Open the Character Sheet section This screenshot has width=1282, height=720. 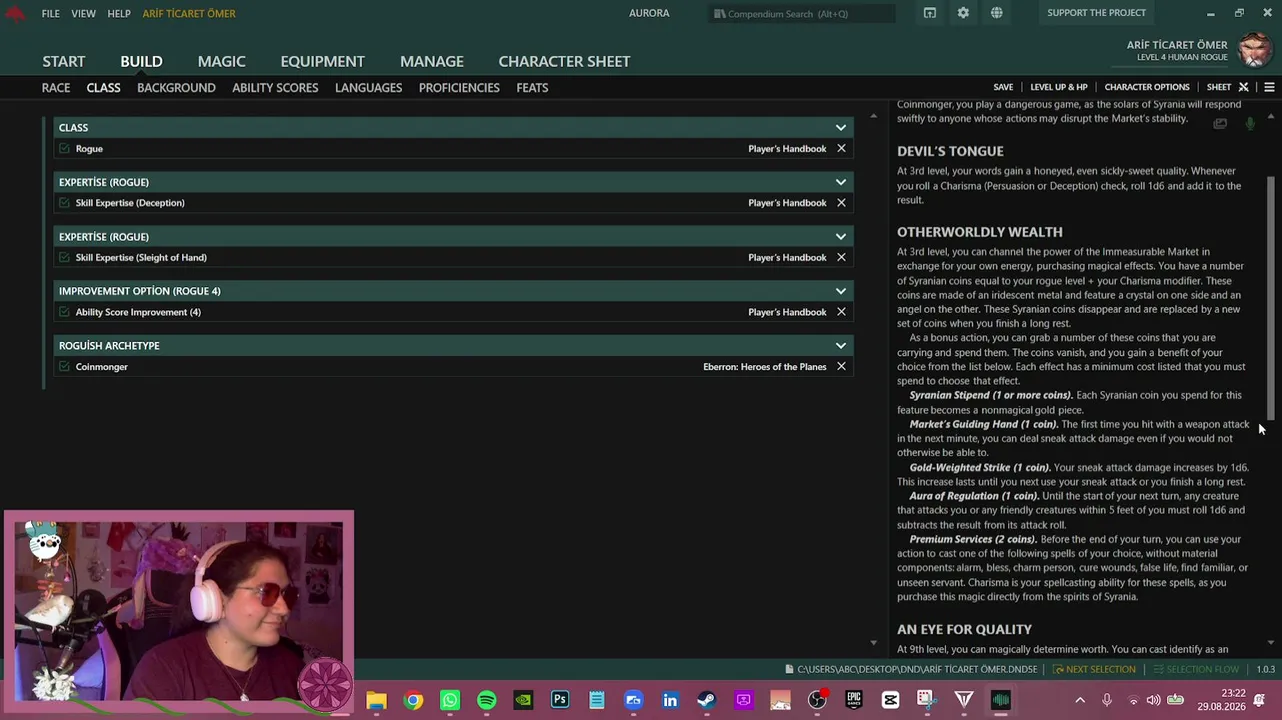click(564, 61)
